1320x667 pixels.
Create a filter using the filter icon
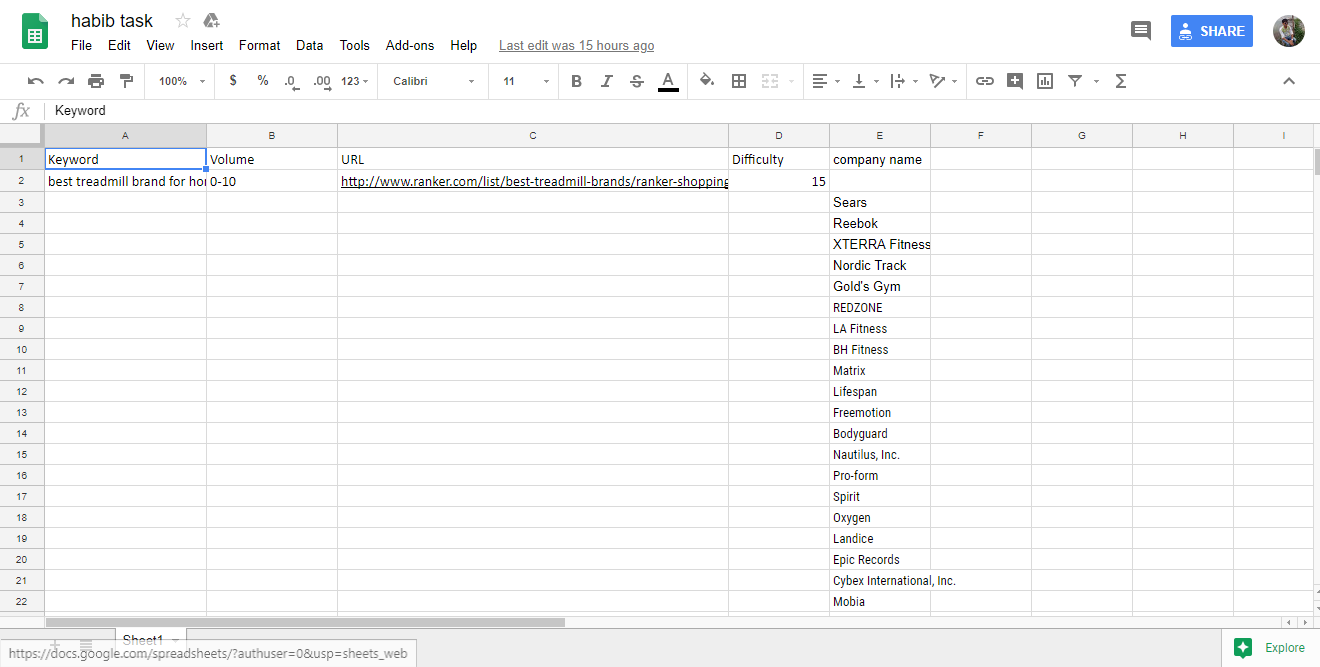(1075, 81)
